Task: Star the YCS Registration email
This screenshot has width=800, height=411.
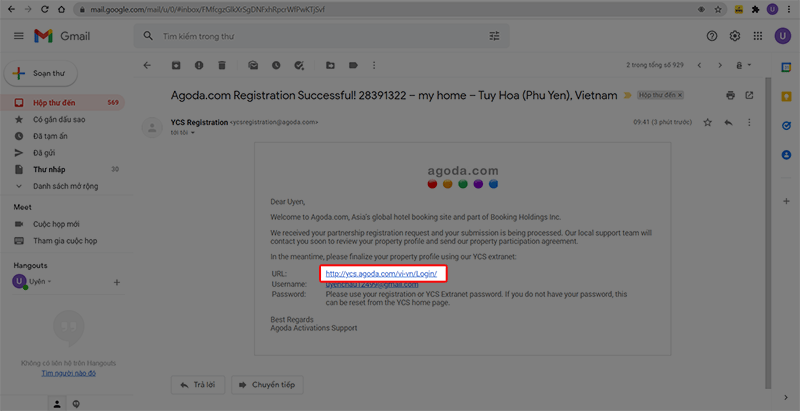Action: tap(707, 122)
